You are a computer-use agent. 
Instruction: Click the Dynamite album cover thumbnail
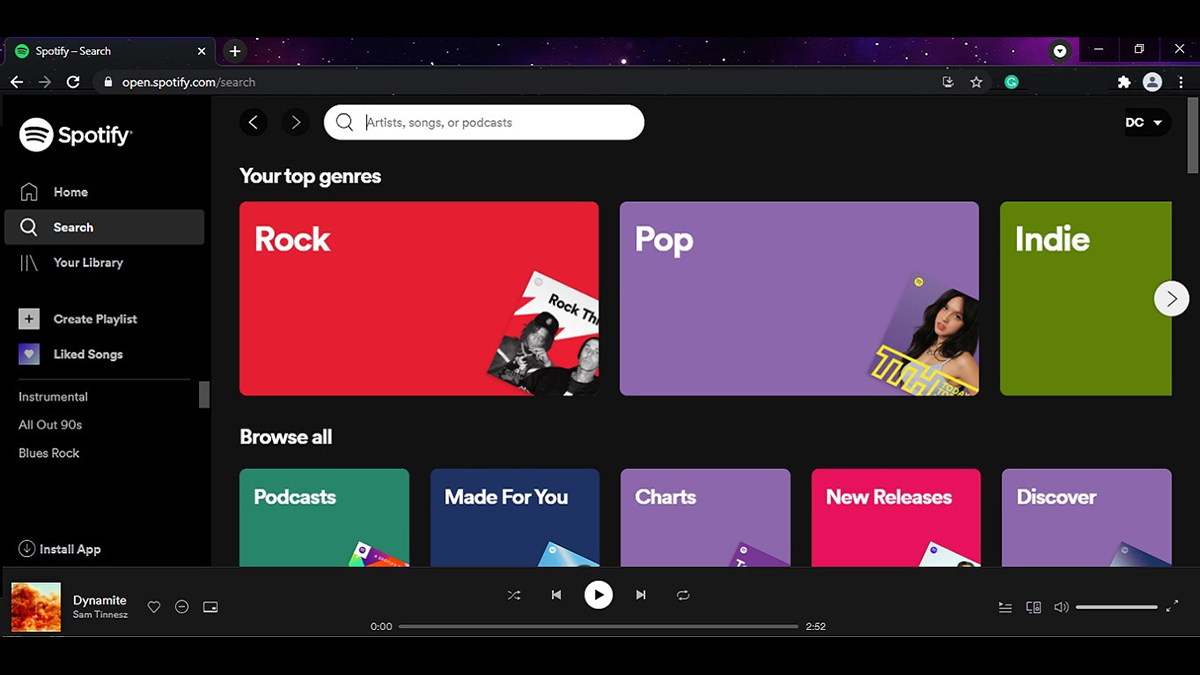pyautogui.click(x=36, y=607)
